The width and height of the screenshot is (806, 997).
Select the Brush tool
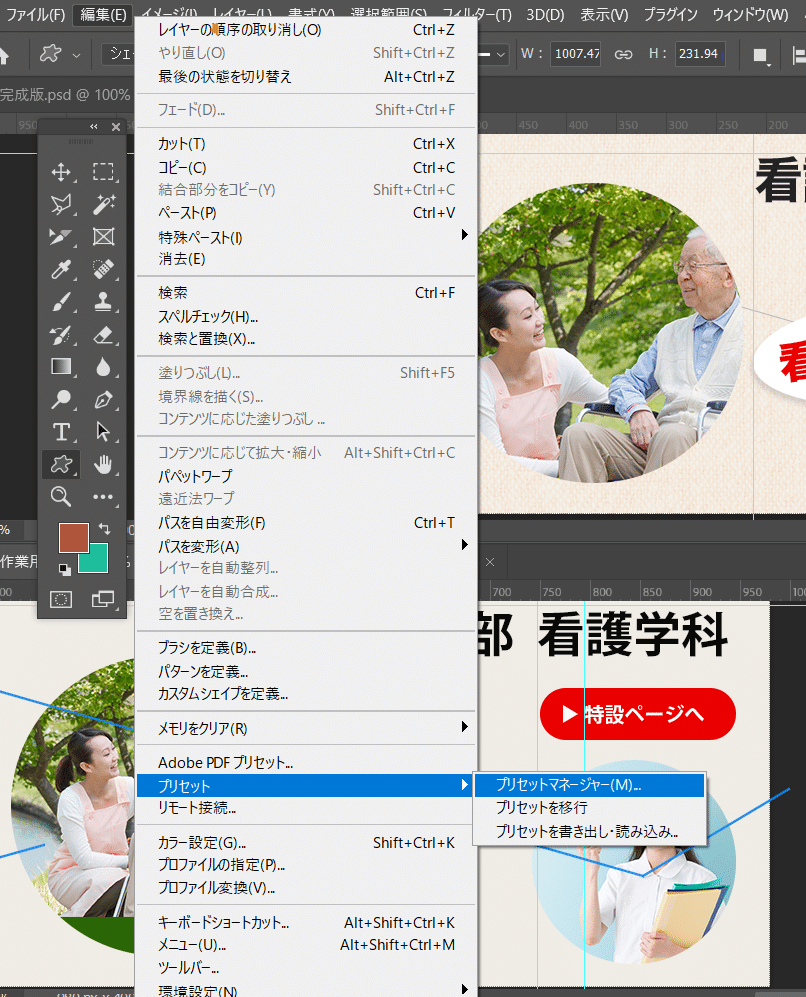coord(61,301)
